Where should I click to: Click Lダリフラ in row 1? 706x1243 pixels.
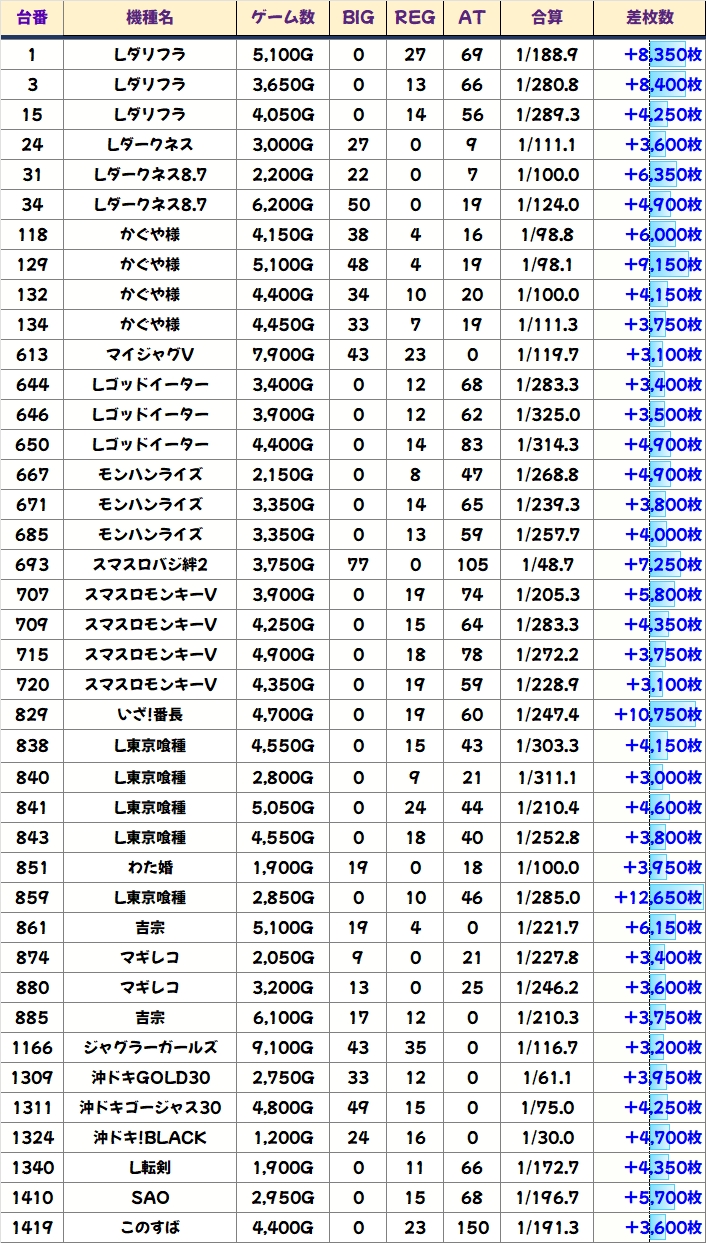(x=150, y=54)
